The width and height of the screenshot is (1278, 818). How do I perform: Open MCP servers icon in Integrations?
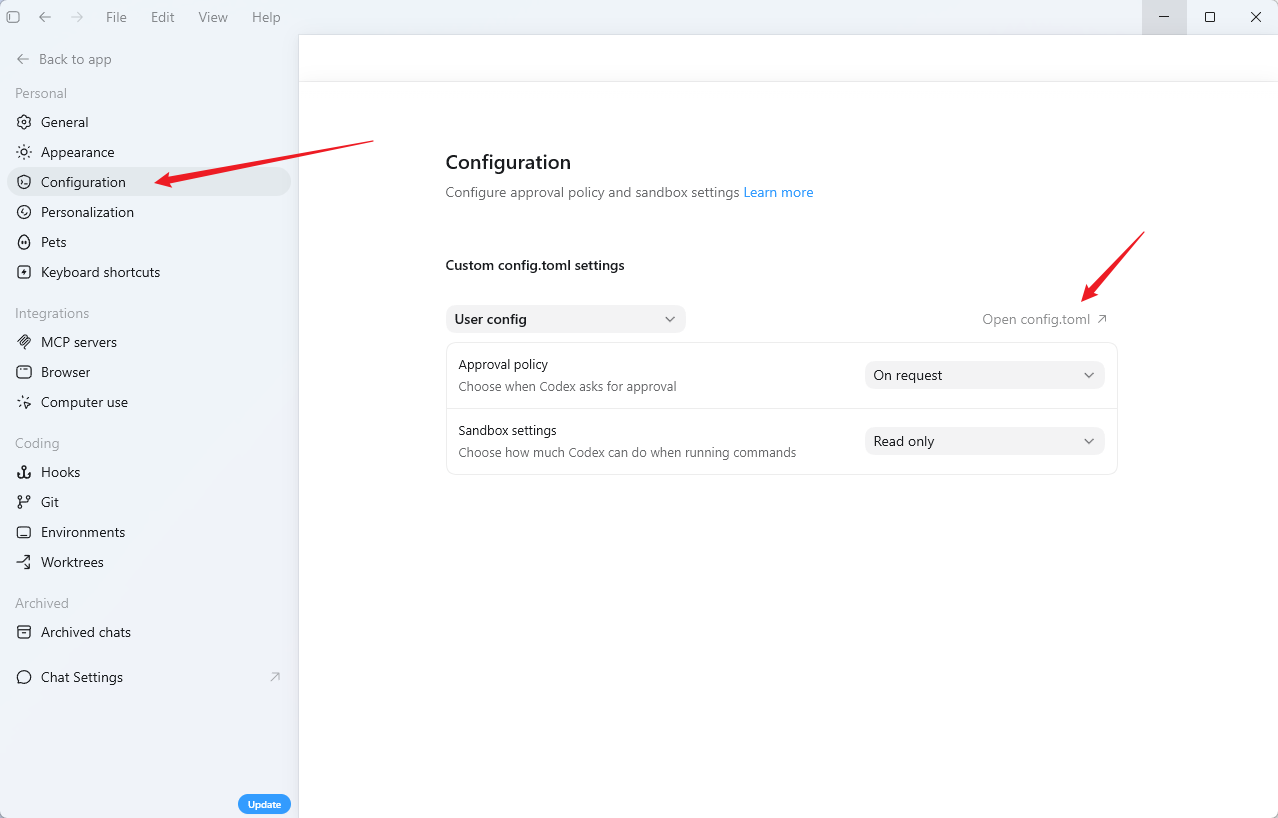tap(24, 342)
